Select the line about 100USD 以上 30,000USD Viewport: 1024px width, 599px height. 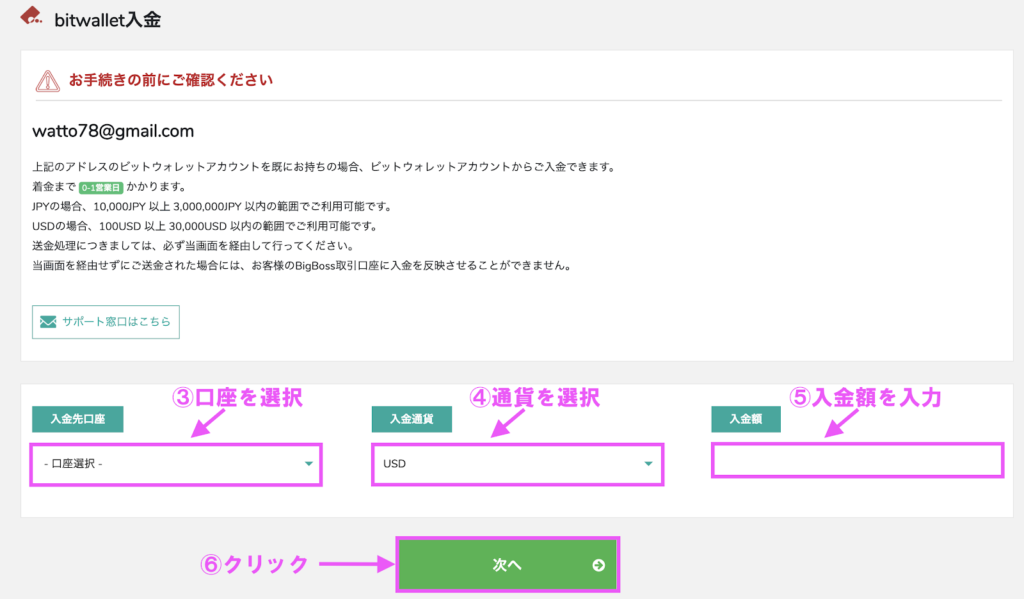click(x=205, y=226)
